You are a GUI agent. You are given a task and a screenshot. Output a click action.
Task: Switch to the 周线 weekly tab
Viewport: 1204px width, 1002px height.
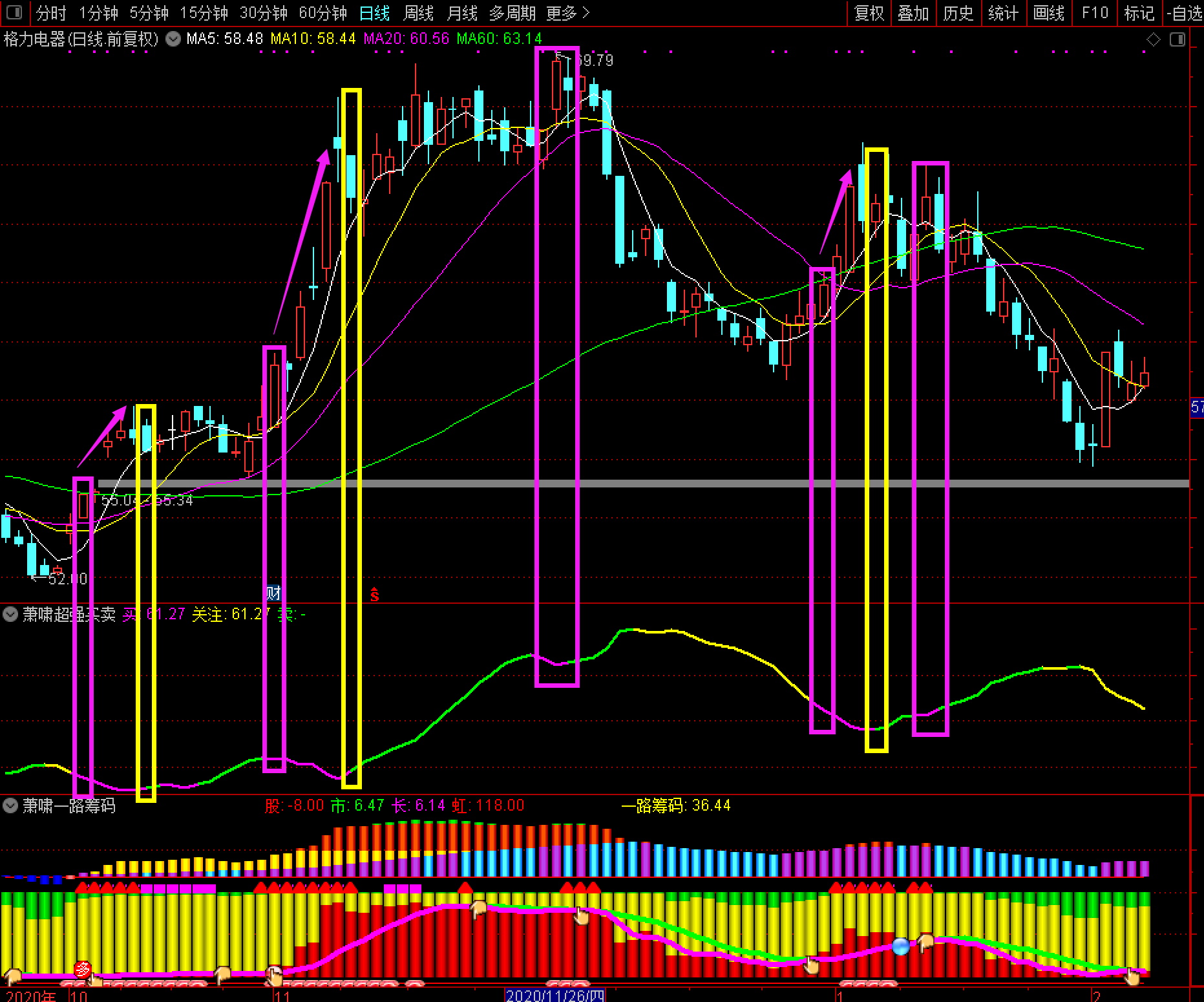419,13
